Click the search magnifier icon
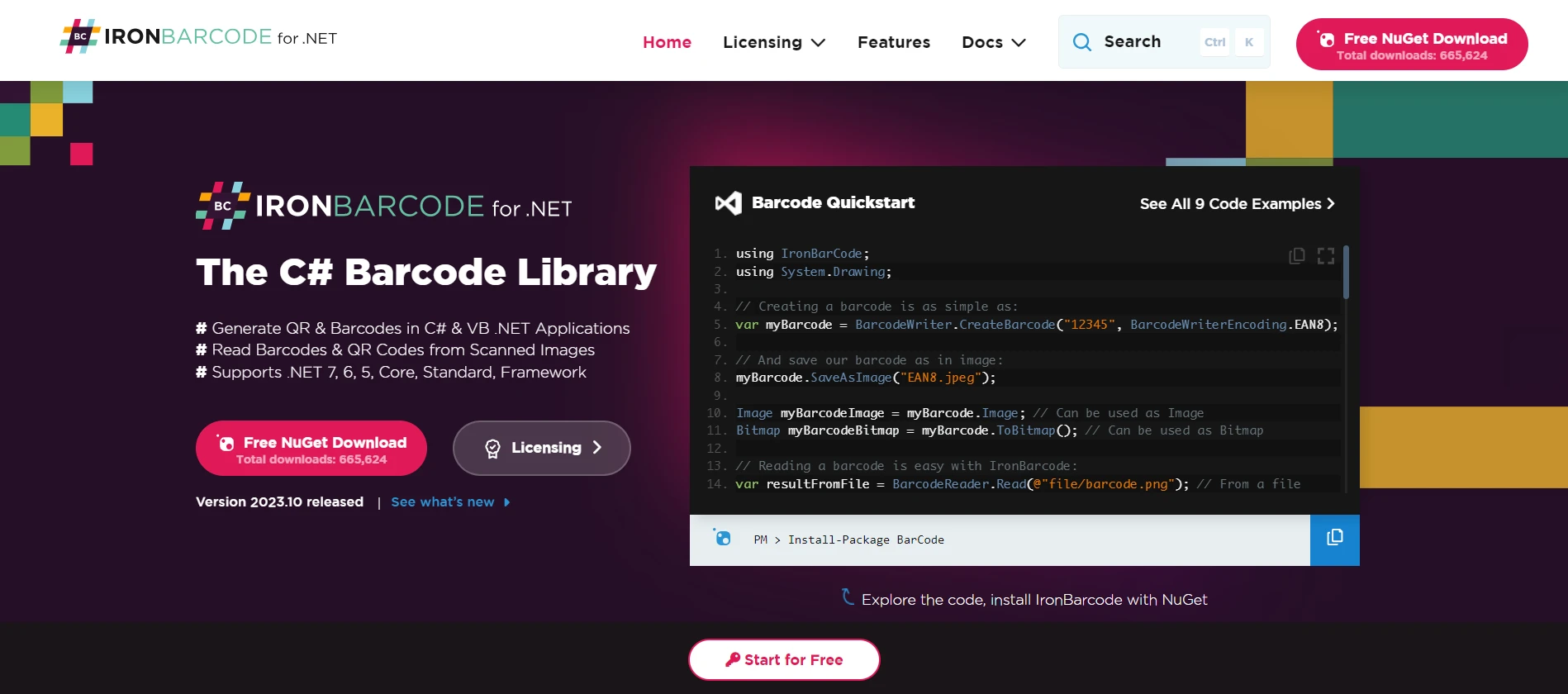1568x694 pixels. [1082, 42]
